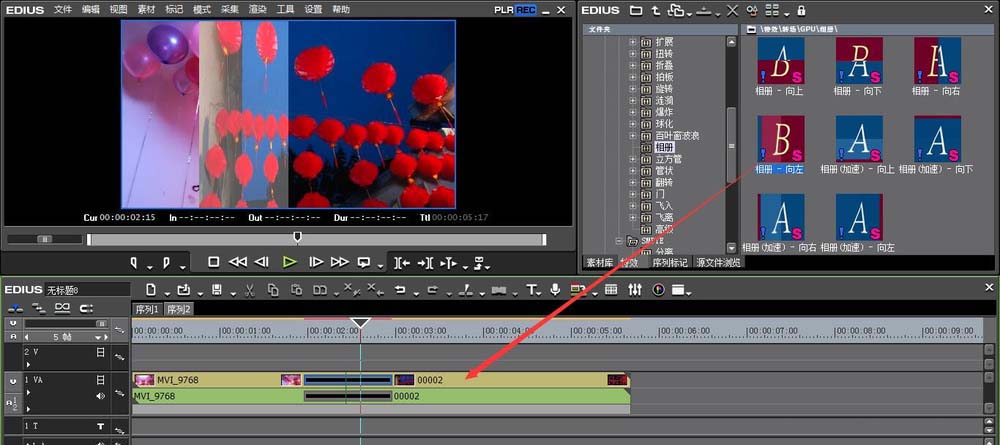Open the 素材 menu
The image size is (1000, 445).
[146, 10]
